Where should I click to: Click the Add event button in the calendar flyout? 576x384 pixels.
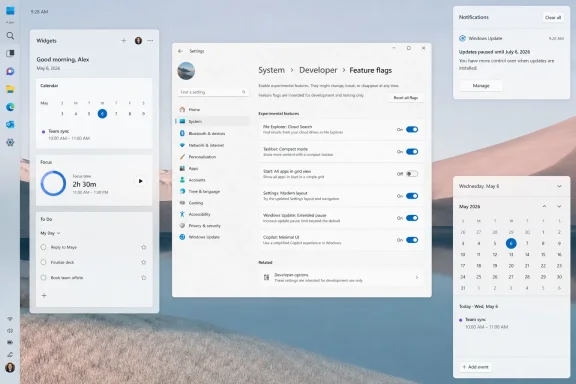point(476,367)
